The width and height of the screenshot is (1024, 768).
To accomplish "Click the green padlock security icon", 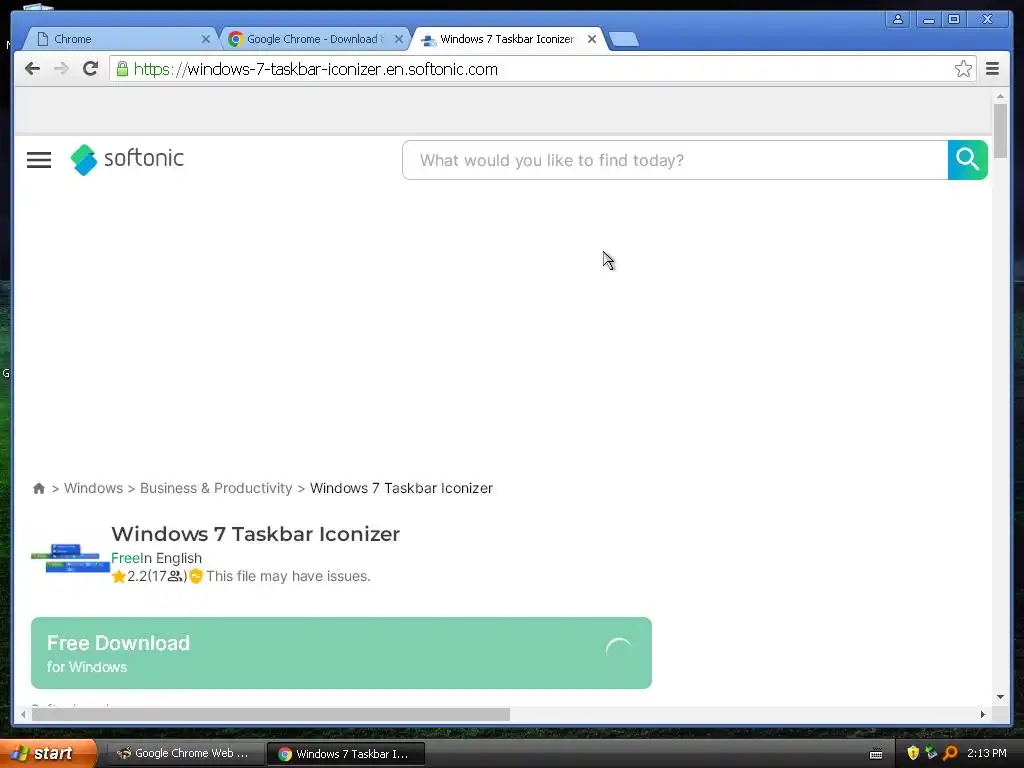I will pyautogui.click(x=122, y=69).
